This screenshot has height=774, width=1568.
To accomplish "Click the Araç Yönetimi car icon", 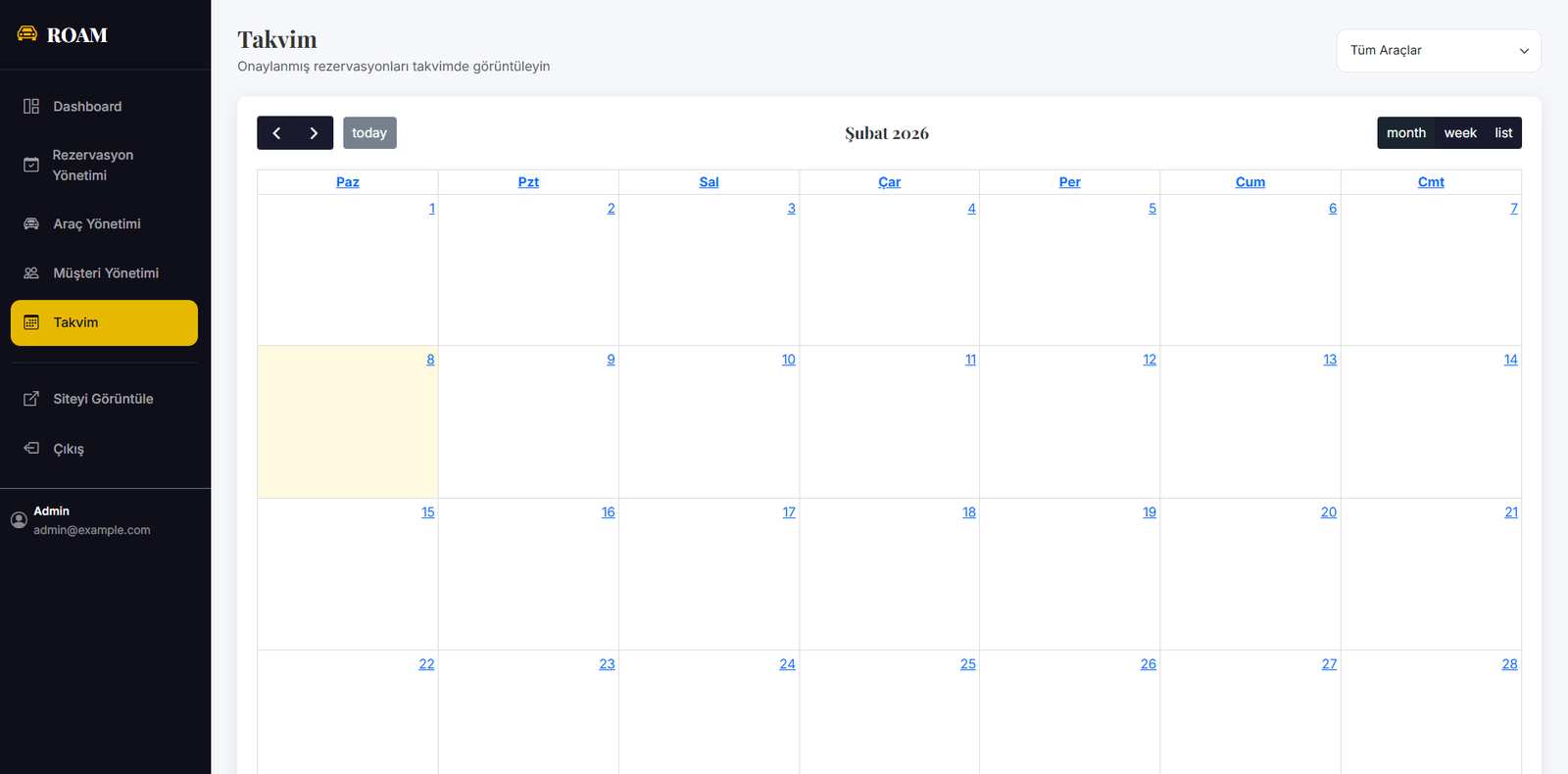I will (x=31, y=223).
